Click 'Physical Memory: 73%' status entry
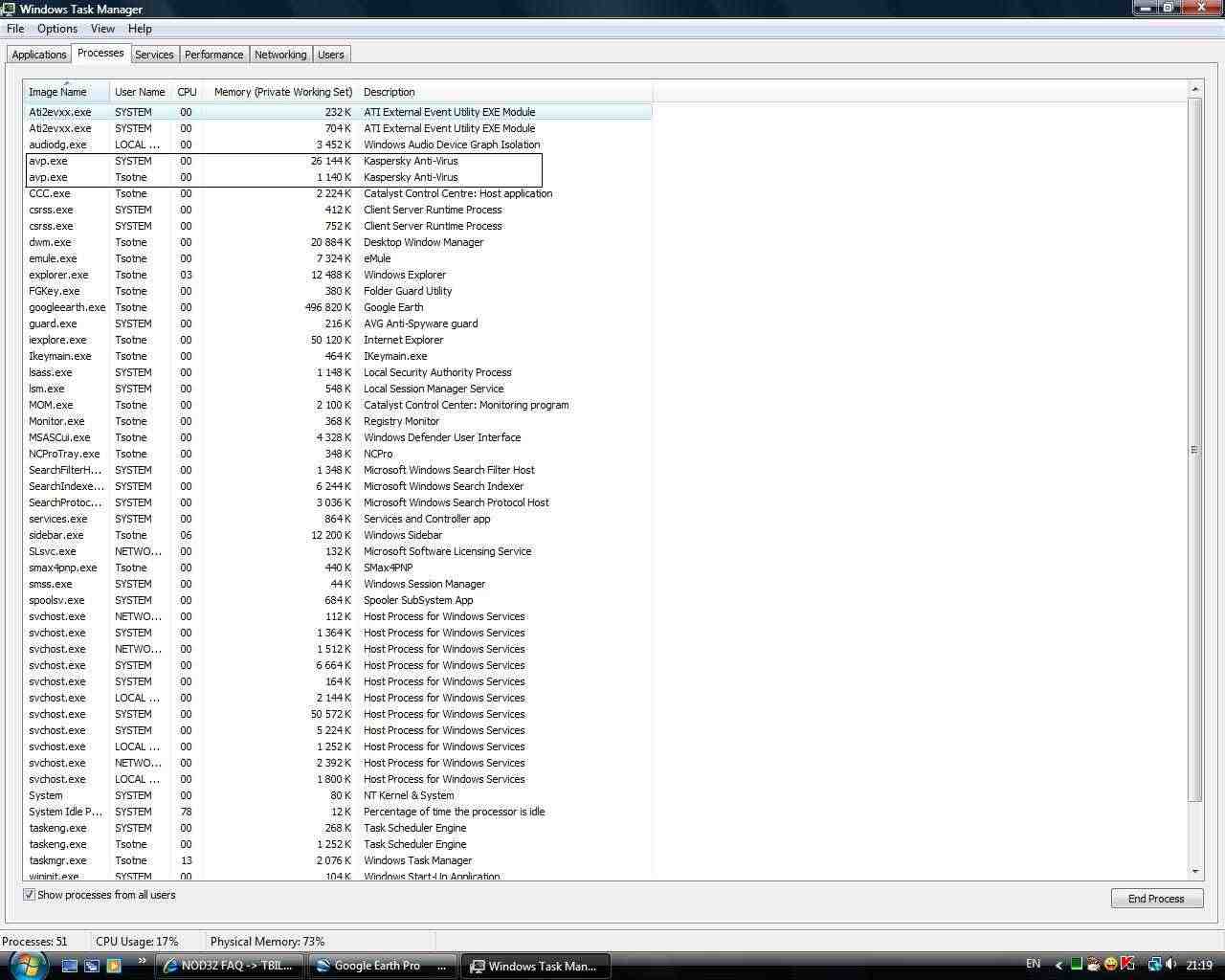 pyautogui.click(x=267, y=942)
